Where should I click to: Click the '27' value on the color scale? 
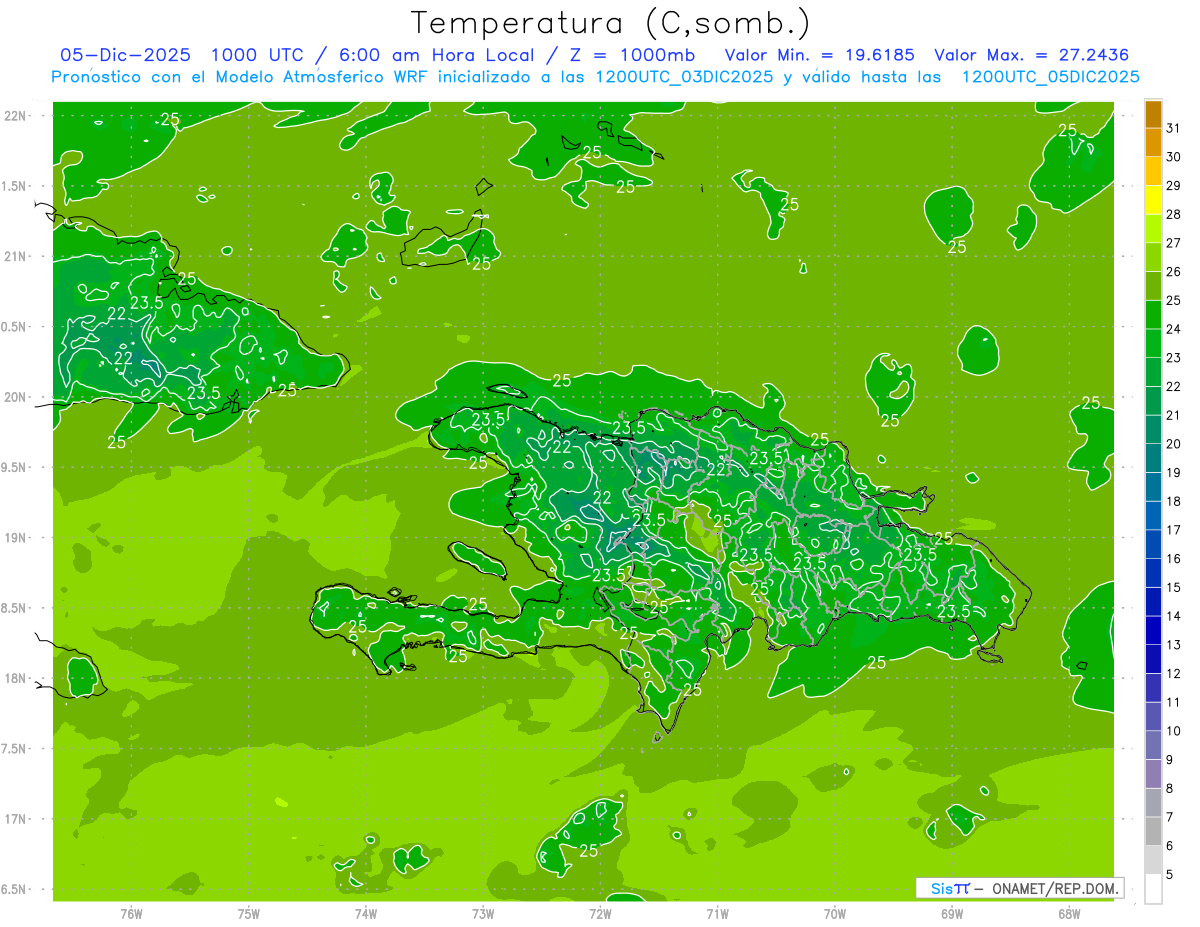tap(1173, 243)
